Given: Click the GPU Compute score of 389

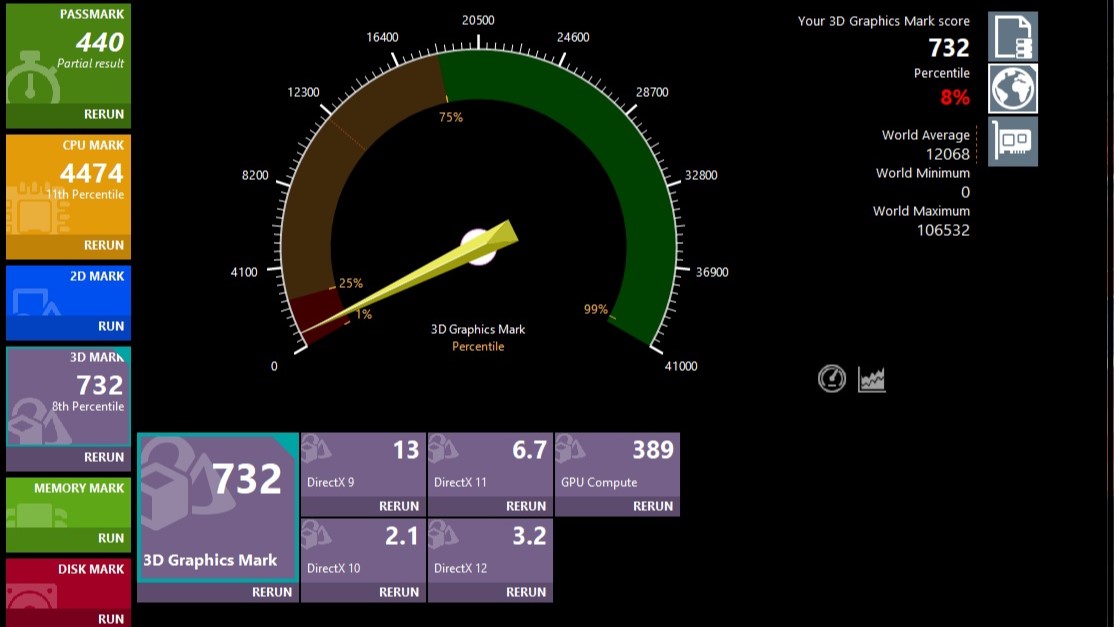Looking at the screenshot, I should click(653, 449).
